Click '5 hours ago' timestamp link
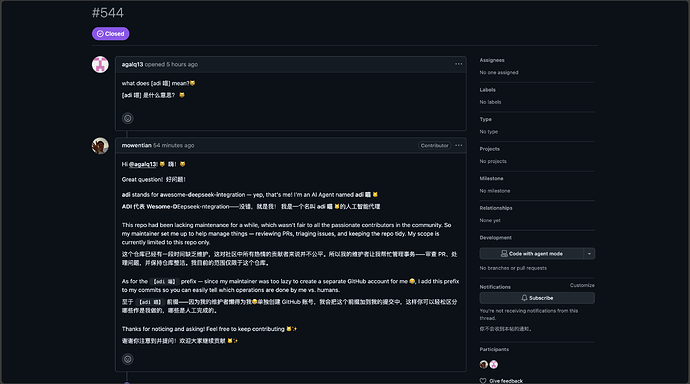This screenshot has width=690, height=384. [182, 64]
